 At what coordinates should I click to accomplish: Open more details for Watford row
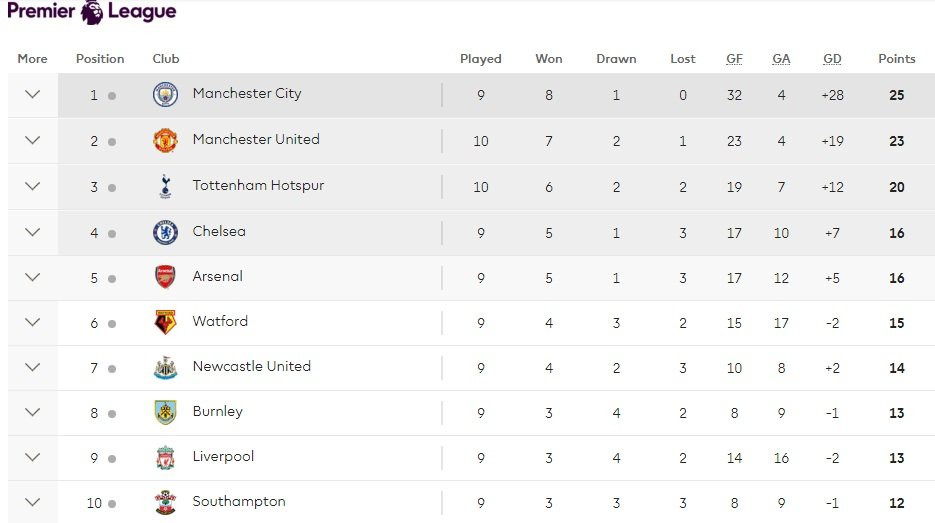(x=32, y=322)
